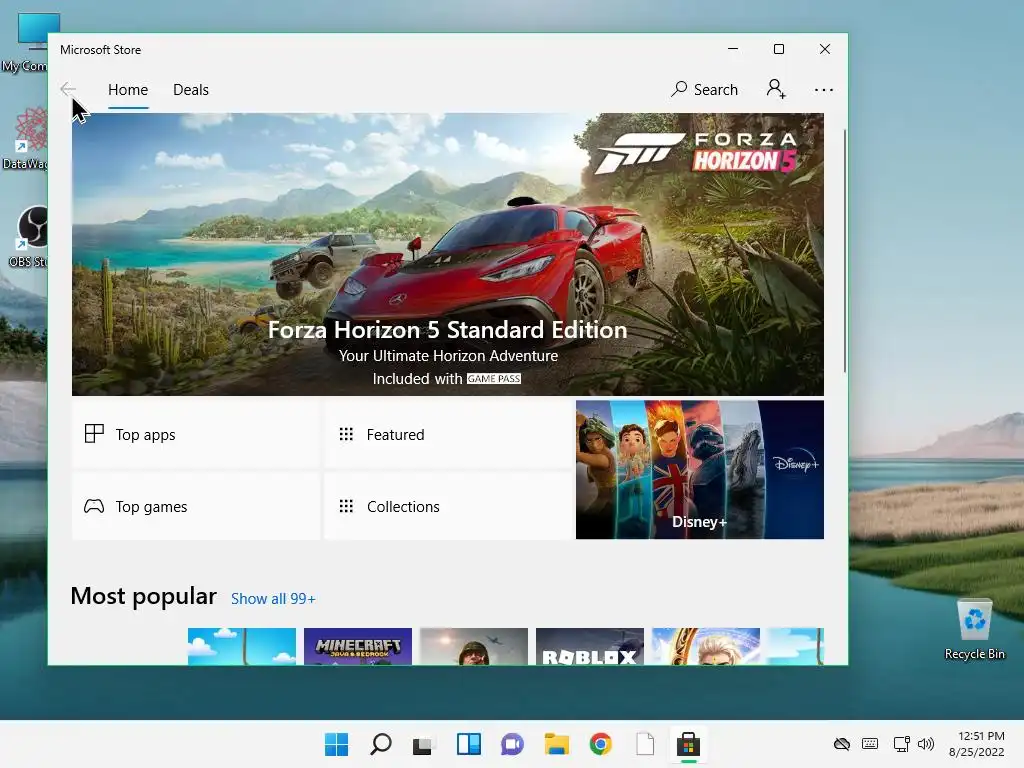Launch Google Chrome from the taskbar

[x=600, y=744]
